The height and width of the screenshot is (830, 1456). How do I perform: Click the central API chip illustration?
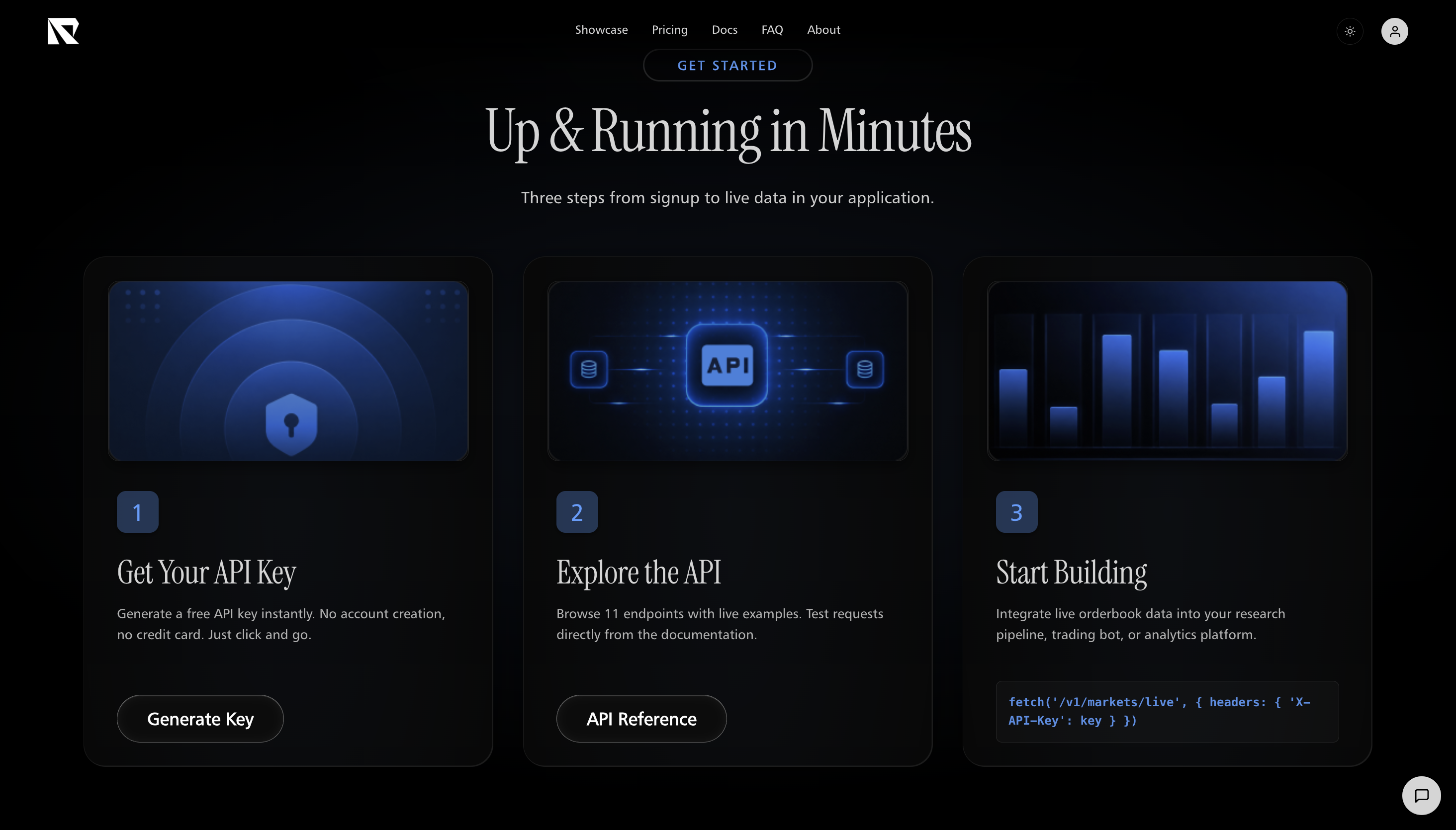[727, 365]
